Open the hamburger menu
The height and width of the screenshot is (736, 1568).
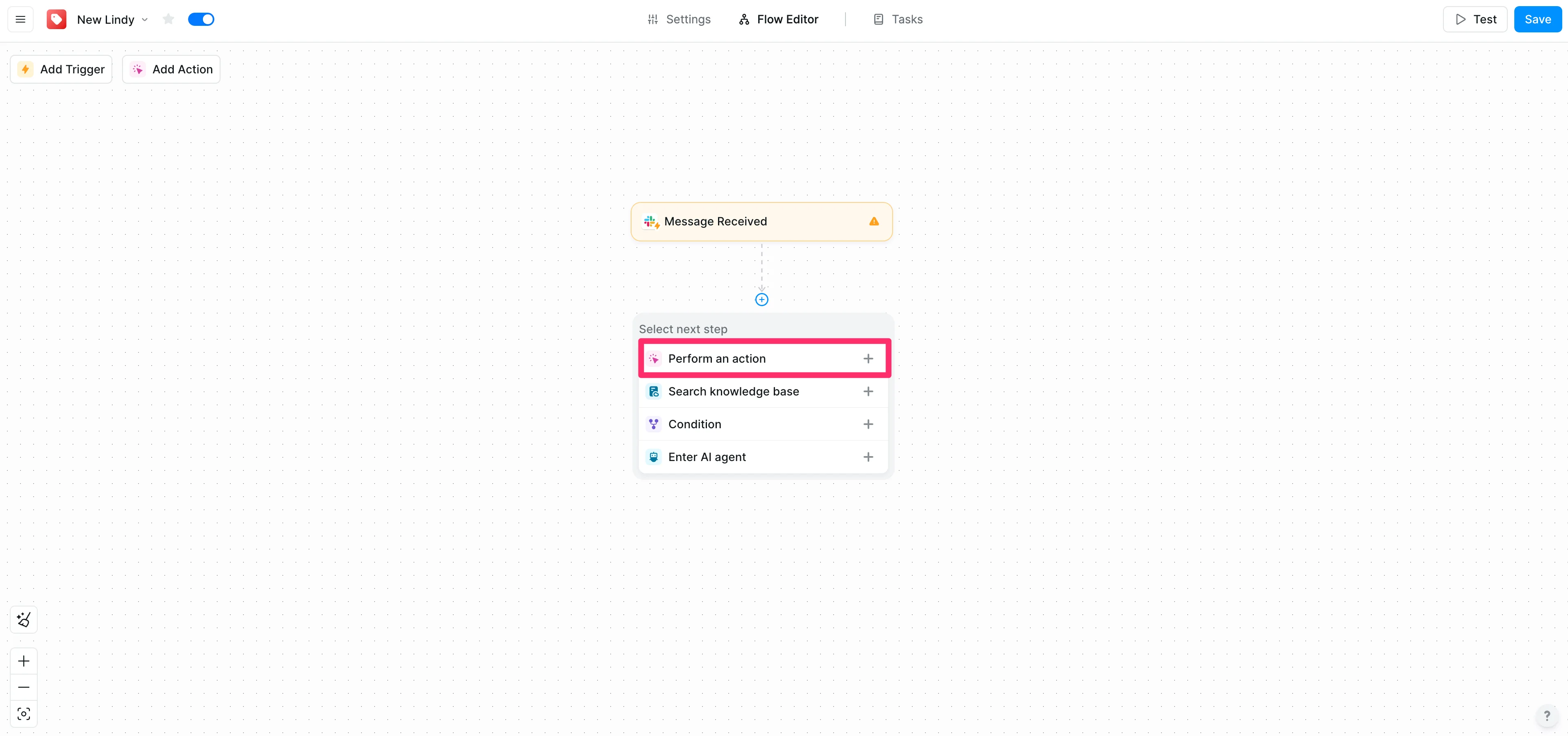[x=20, y=20]
